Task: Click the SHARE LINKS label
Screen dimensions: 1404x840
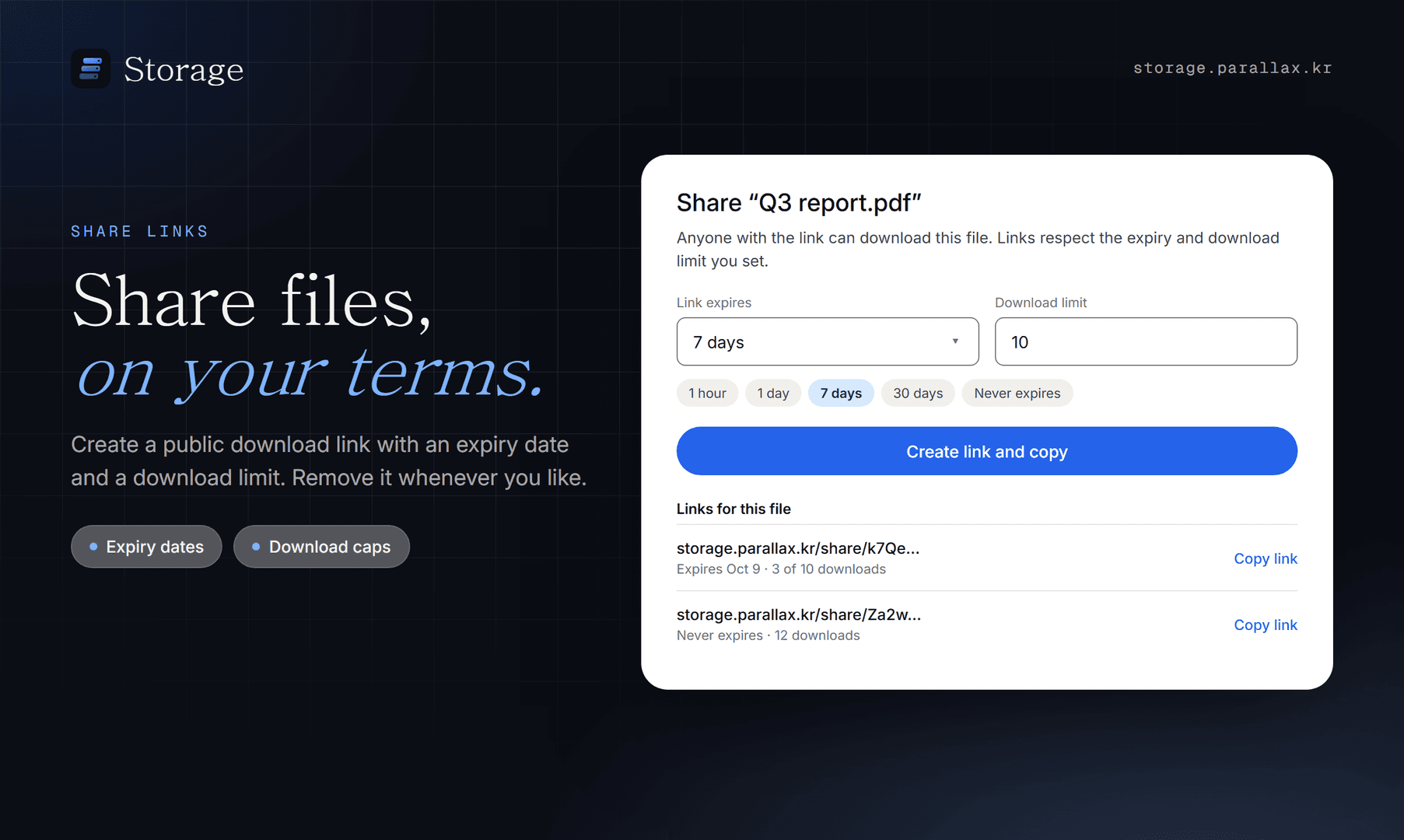Action: point(140,231)
